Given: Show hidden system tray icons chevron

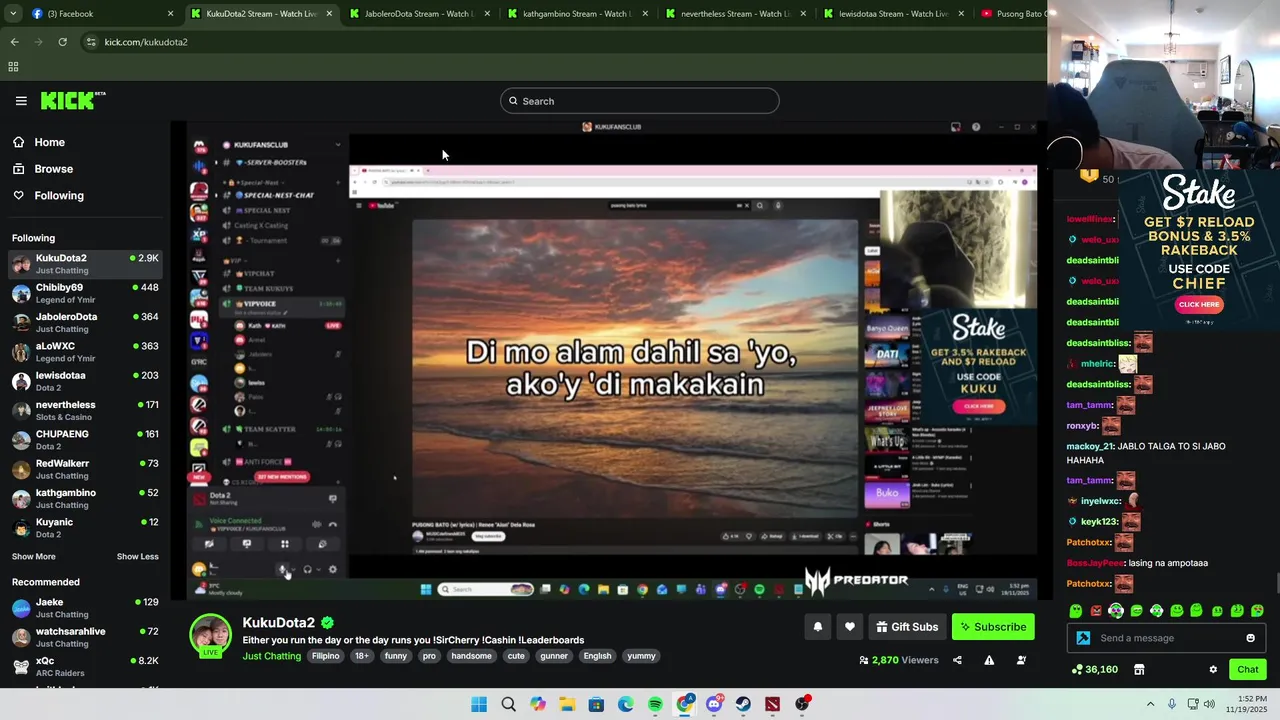Looking at the screenshot, I should [x=1150, y=704].
